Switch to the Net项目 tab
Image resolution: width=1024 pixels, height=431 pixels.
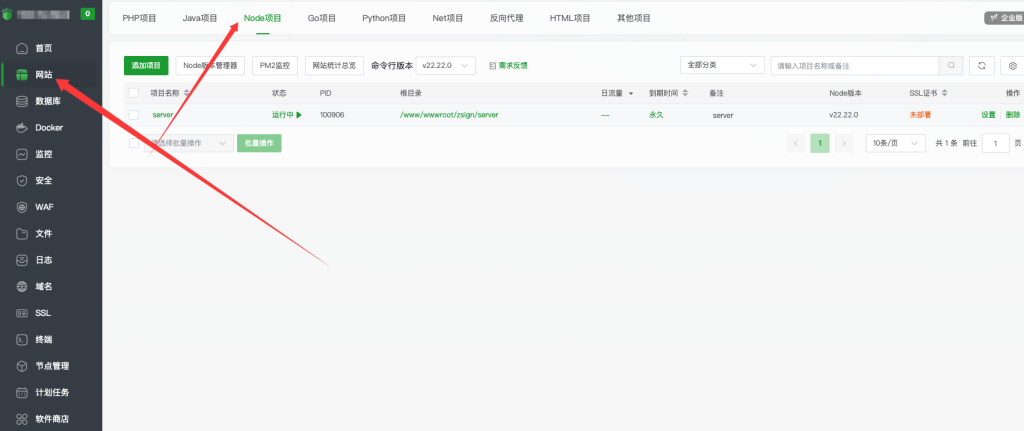pyautogui.click(x=448, y=18)
